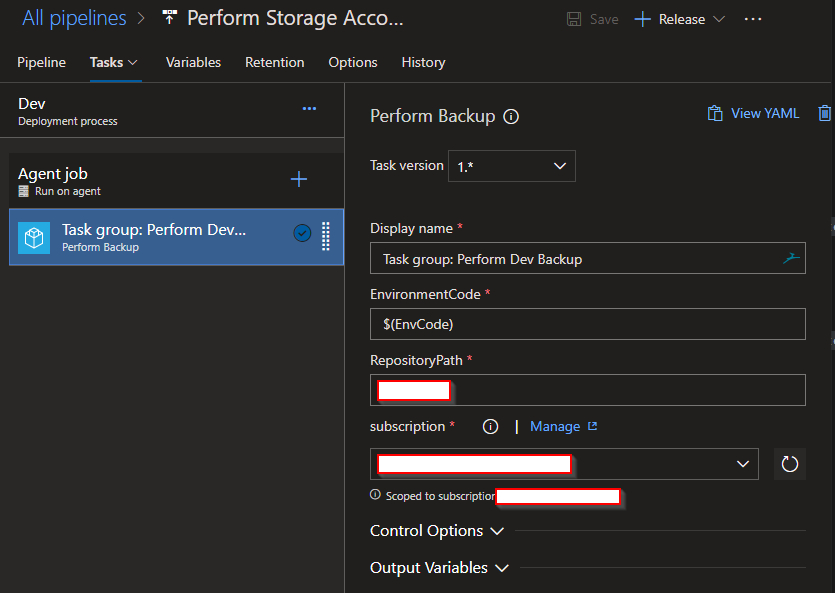Click the Perform Backup info icon
Screen dimensions: 835x593
511,116
